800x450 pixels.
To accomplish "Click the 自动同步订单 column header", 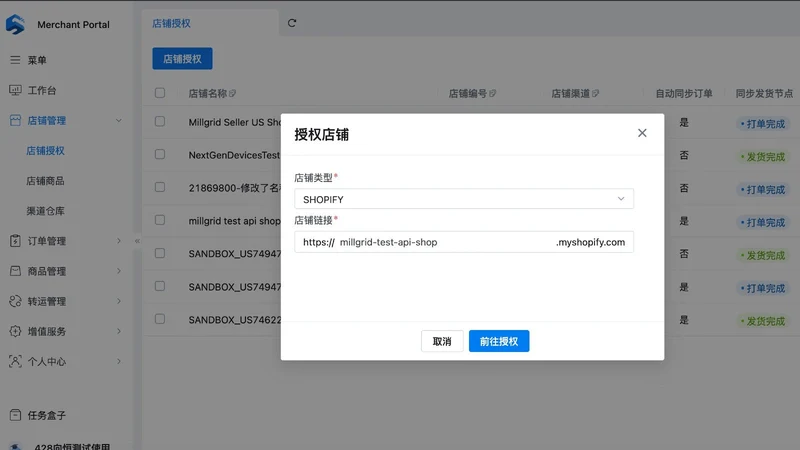I will coord(684,93).
